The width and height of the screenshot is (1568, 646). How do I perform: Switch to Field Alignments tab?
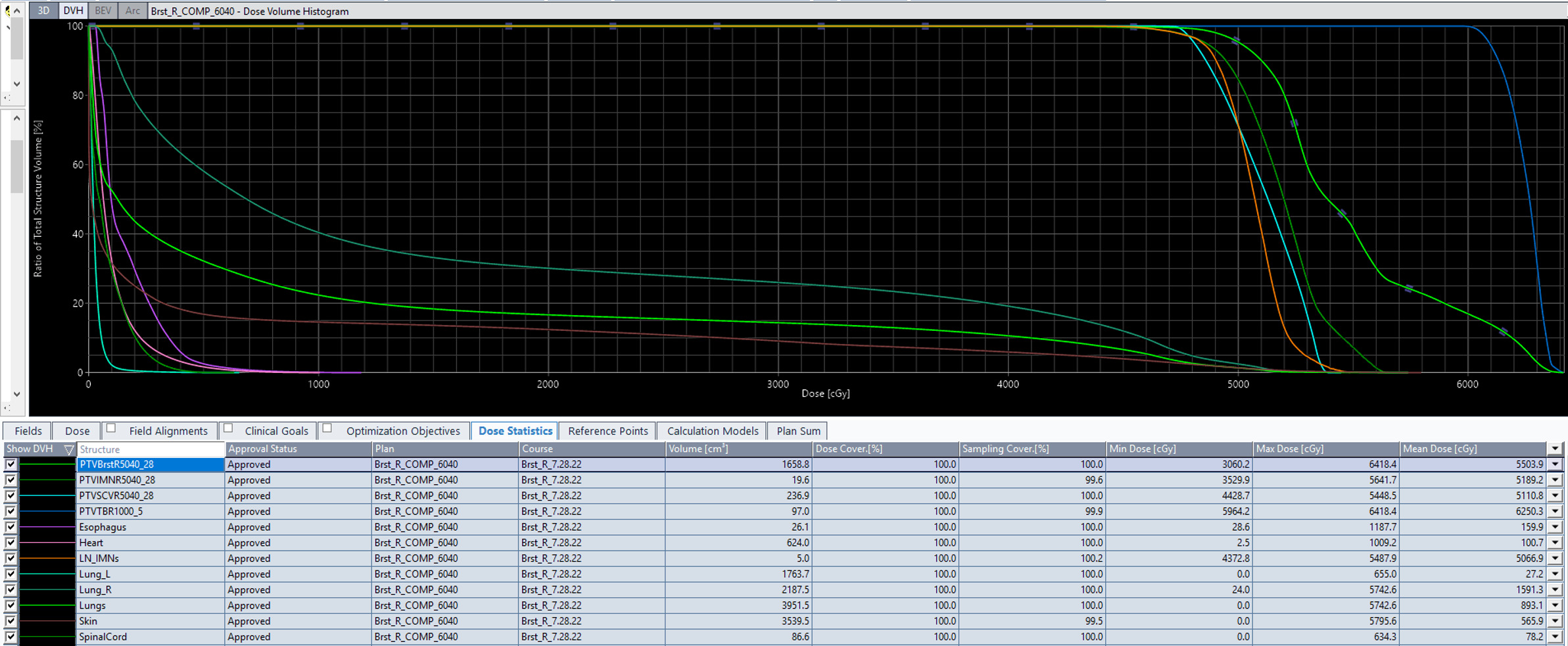[x=168, y=431]
